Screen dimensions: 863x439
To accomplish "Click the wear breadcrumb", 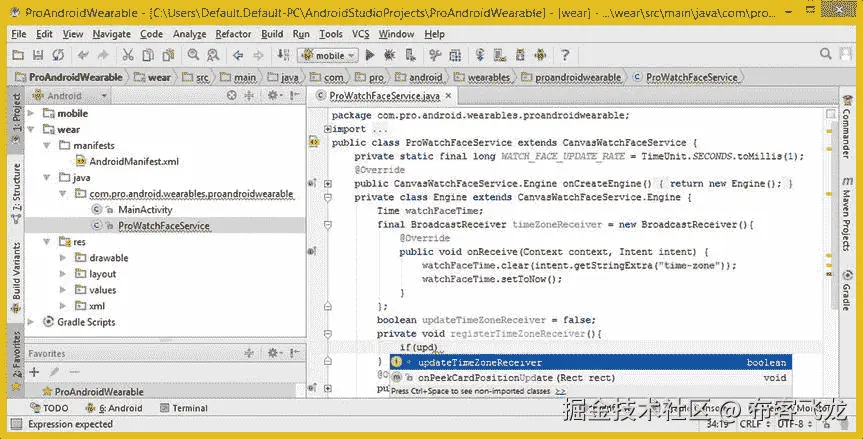I will point(153,78).
